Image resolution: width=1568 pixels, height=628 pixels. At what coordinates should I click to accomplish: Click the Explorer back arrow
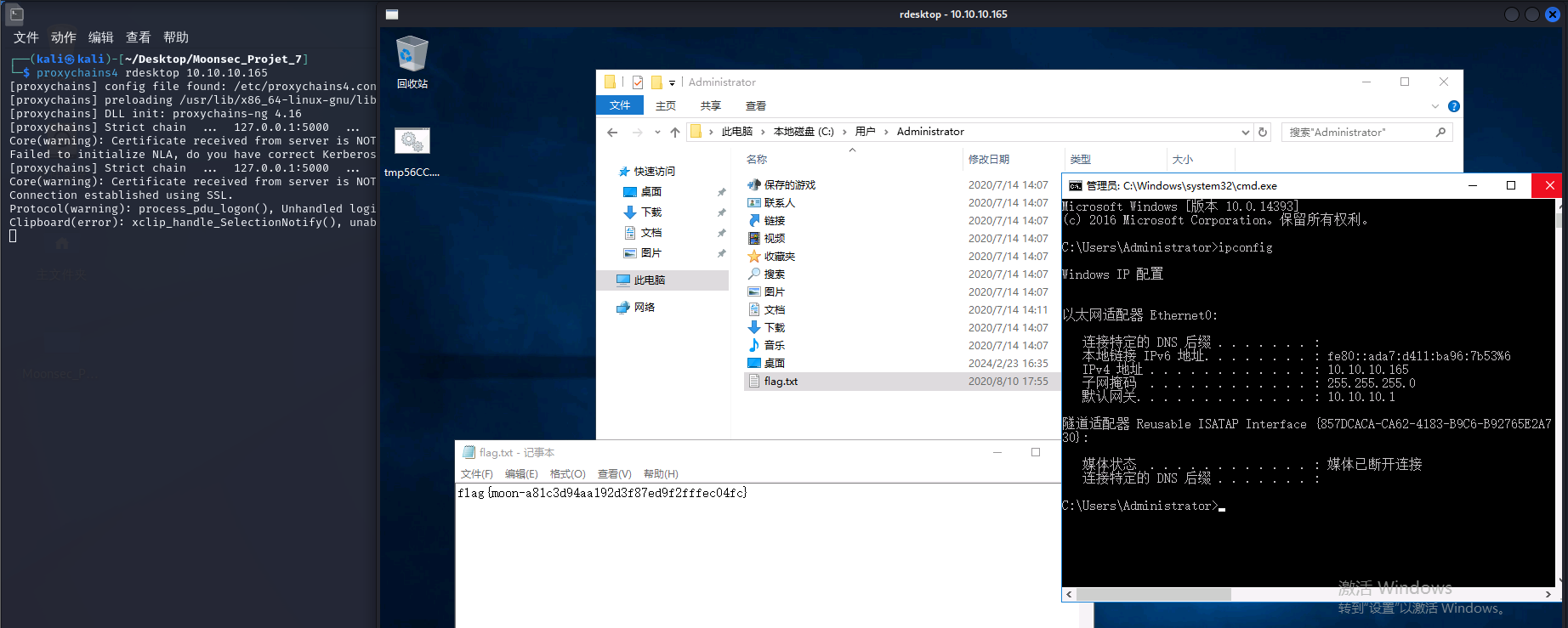612,132
